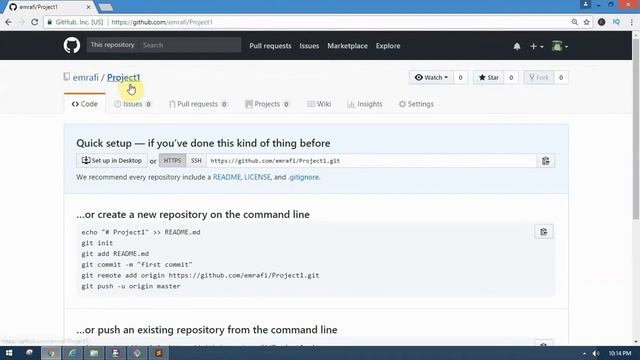Copy the repository URL to clipboard

[546, 161]
